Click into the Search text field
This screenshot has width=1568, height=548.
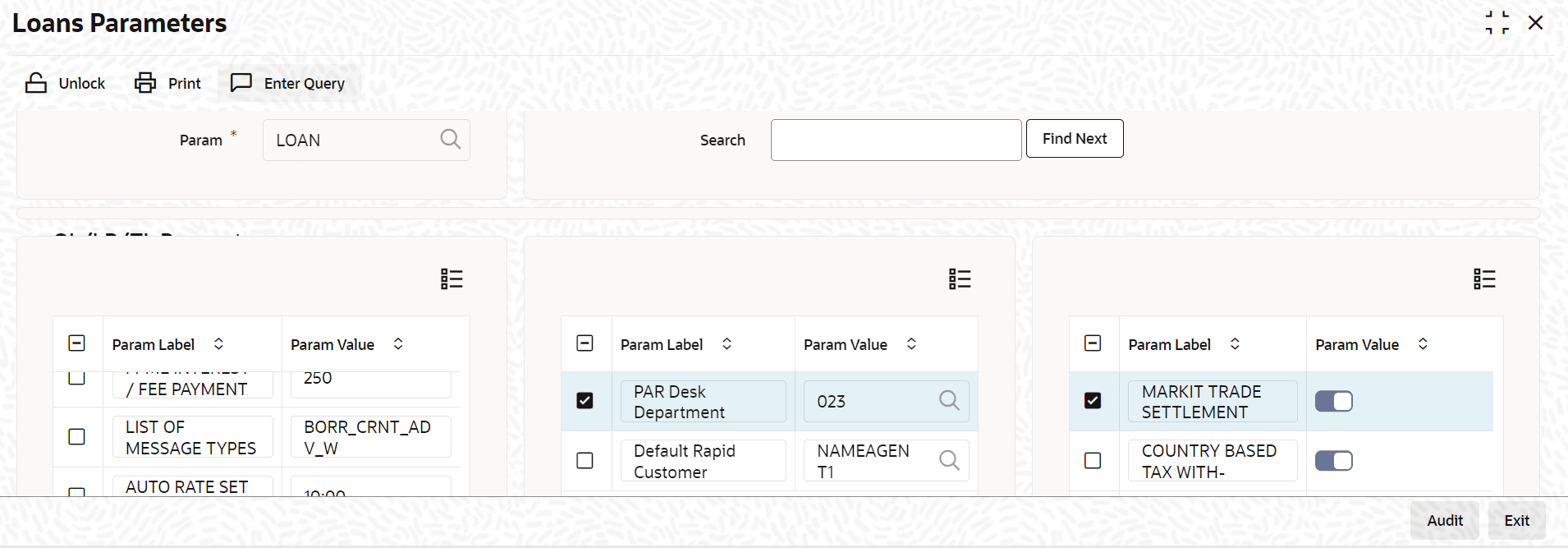click(896, 140)
